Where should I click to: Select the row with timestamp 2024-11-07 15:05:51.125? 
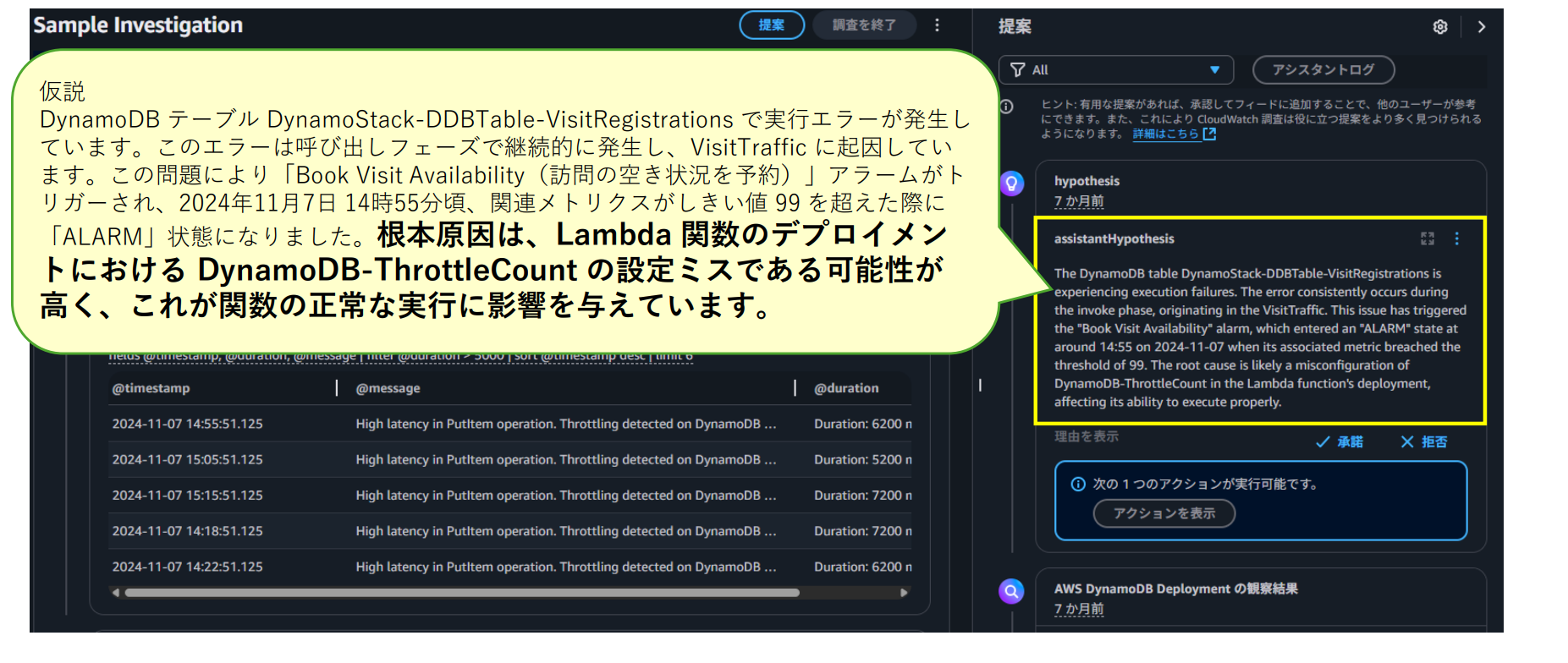click(510, 459)
